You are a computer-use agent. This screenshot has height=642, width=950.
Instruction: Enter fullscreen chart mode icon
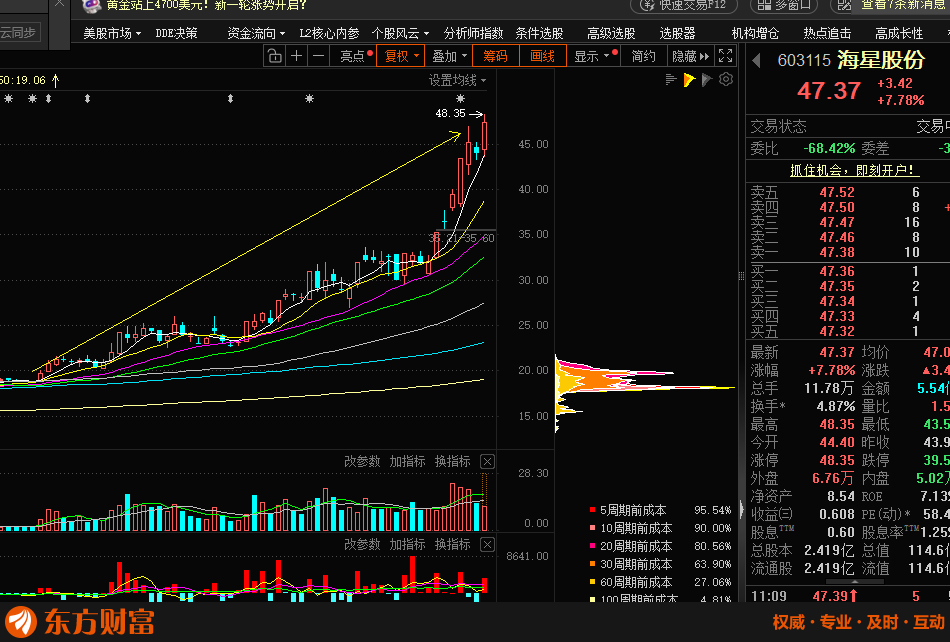[x=725, y=56]
